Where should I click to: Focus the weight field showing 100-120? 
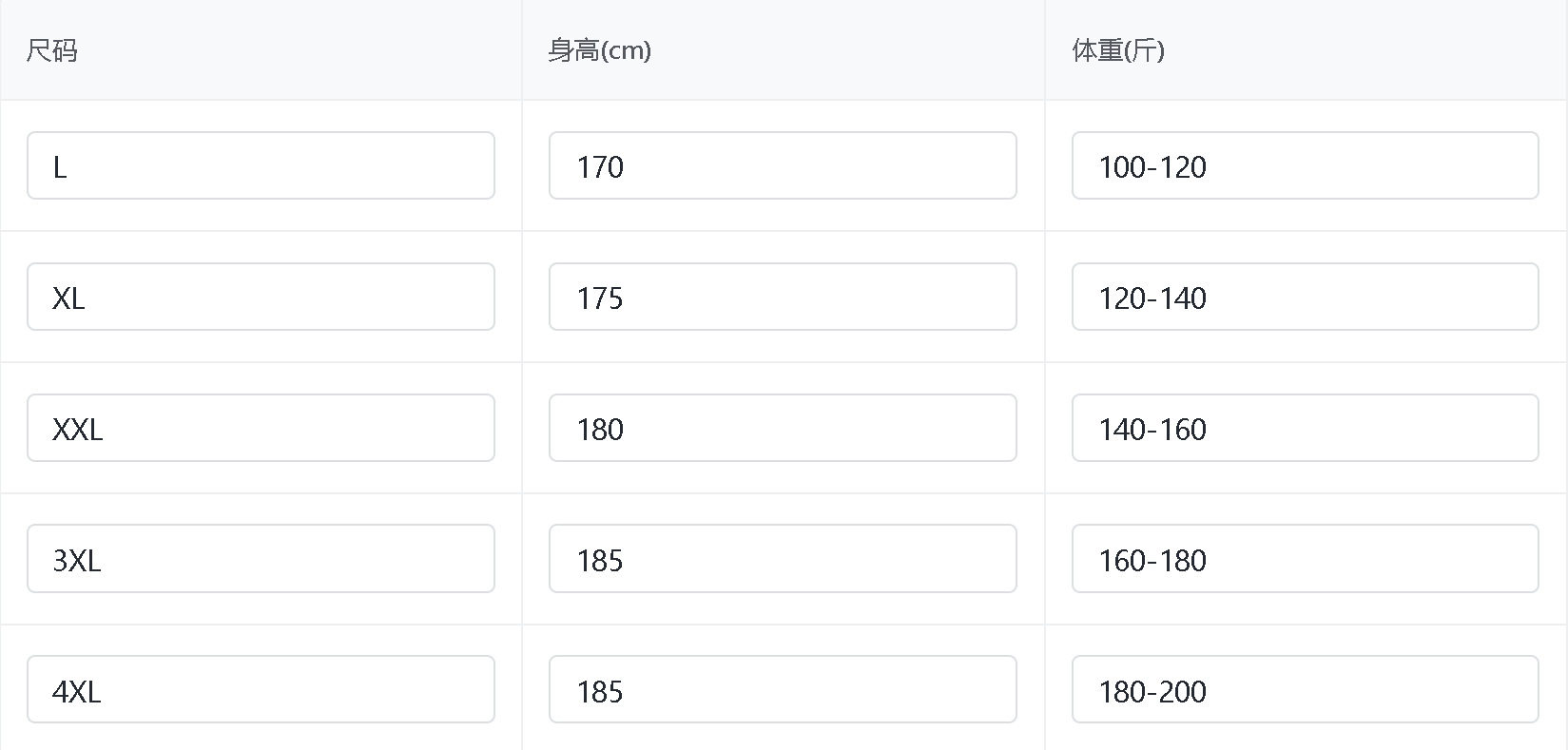point(1305,166)
